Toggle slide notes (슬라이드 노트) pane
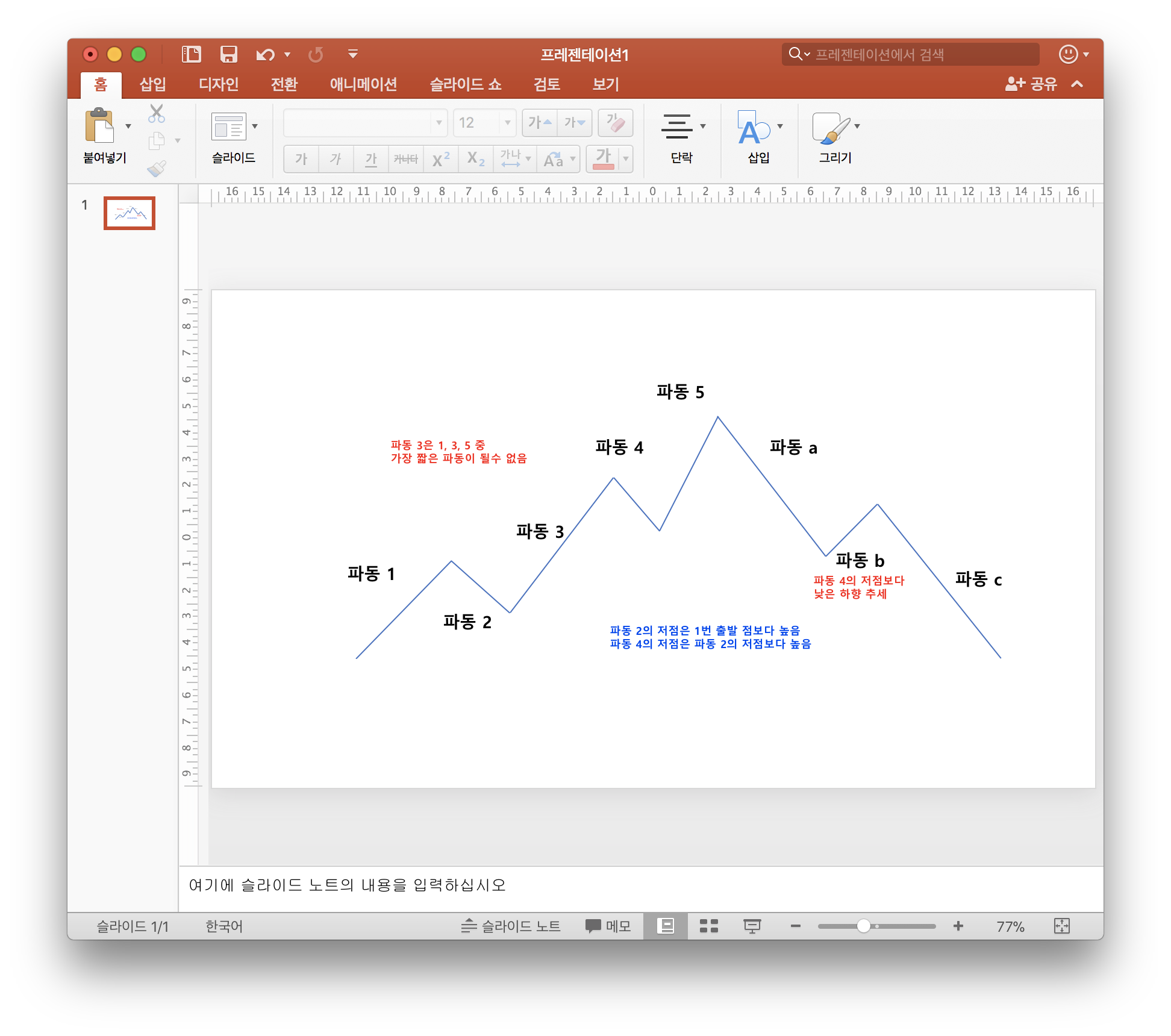The height and width of the screenshot is (1036, 1171). (x=511, y=926)
